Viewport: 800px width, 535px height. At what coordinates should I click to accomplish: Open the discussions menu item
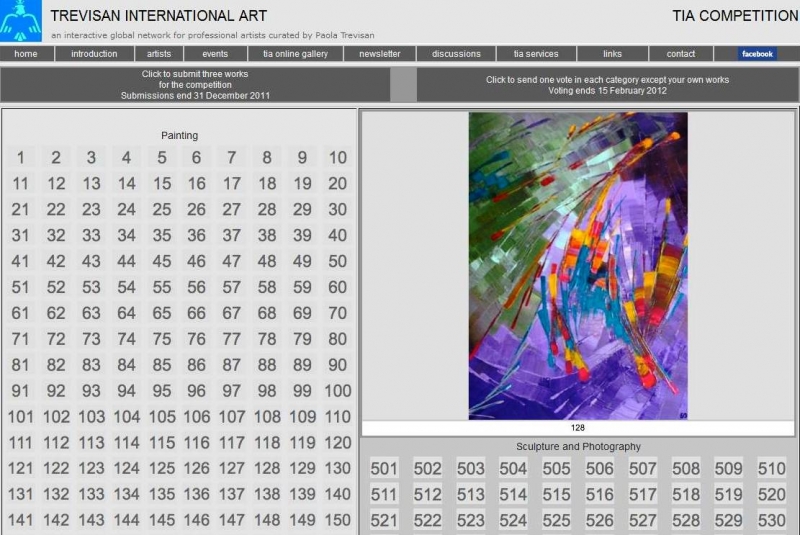tap(456, 54)
